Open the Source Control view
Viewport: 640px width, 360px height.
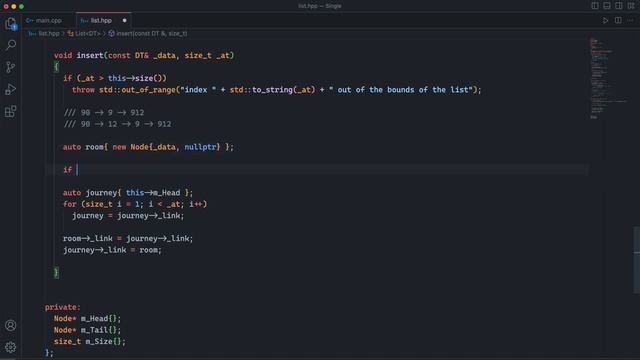coord(11,67)
